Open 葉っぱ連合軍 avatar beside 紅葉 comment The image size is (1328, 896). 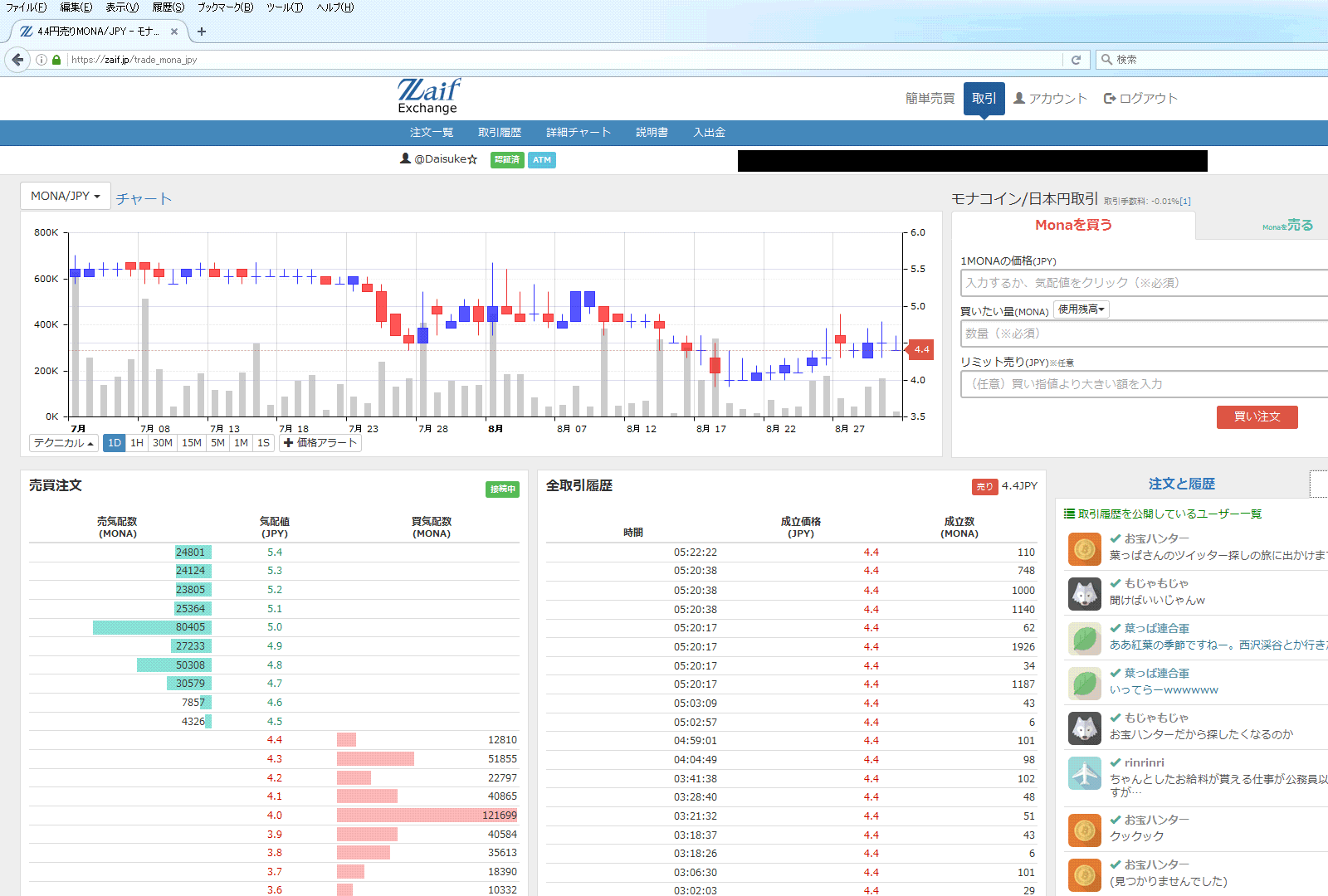[x=1084, y=639]
